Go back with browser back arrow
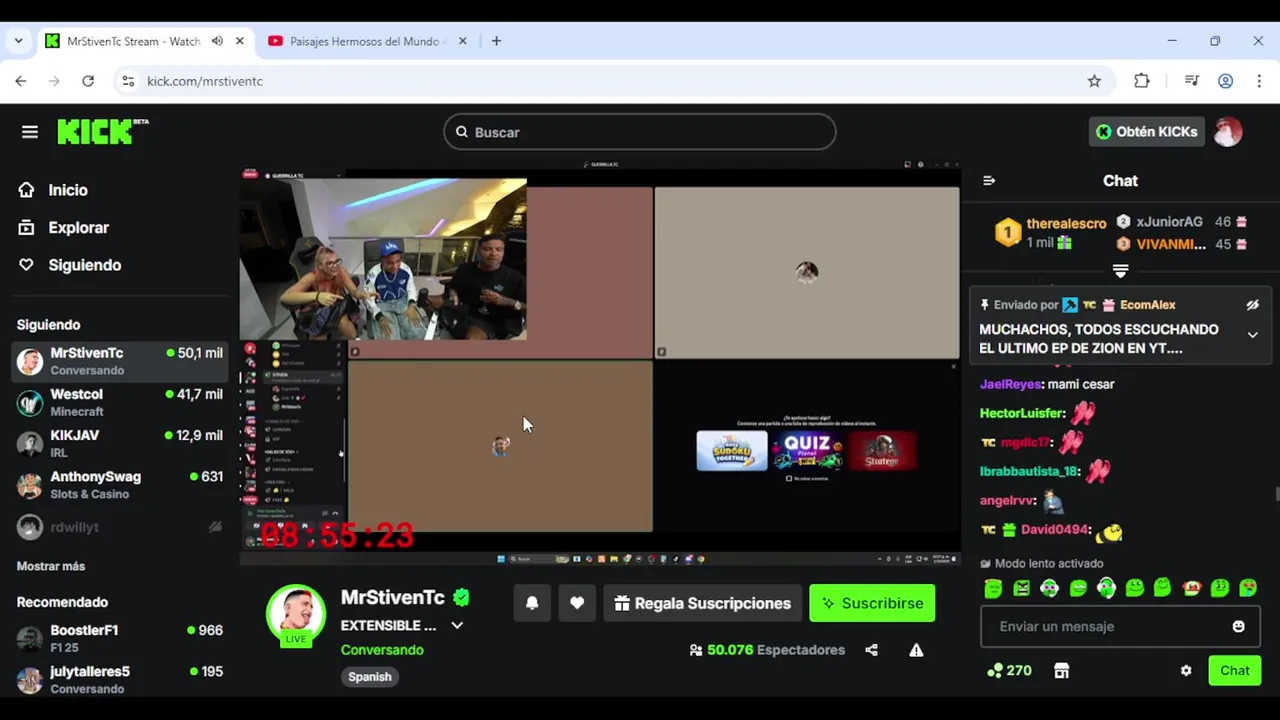This screenshot has height=720, width=1280. pos(21,81)
